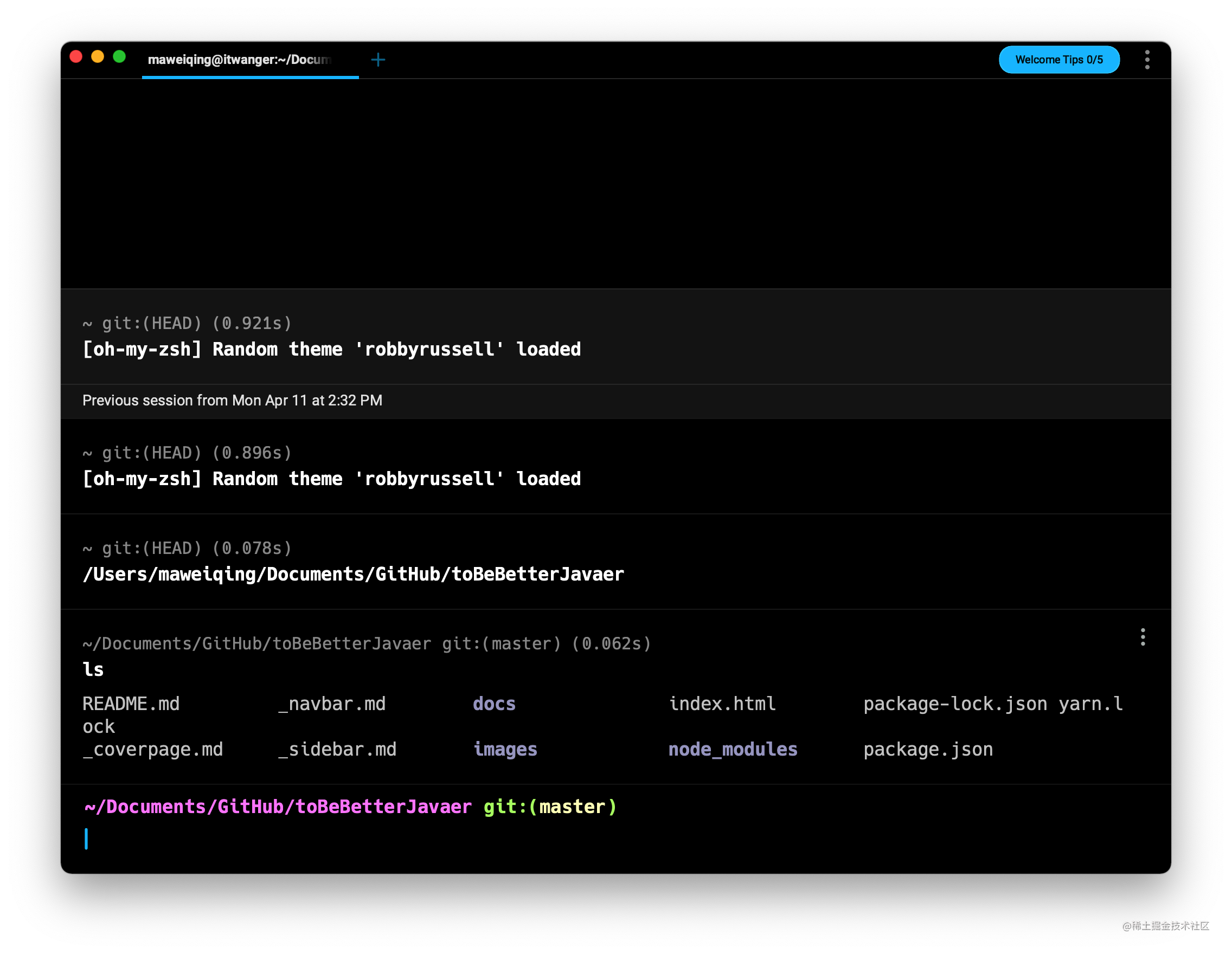Click the /Users/maweiqing/Documents path output
1232x954 pixels.
coord(353,574)
